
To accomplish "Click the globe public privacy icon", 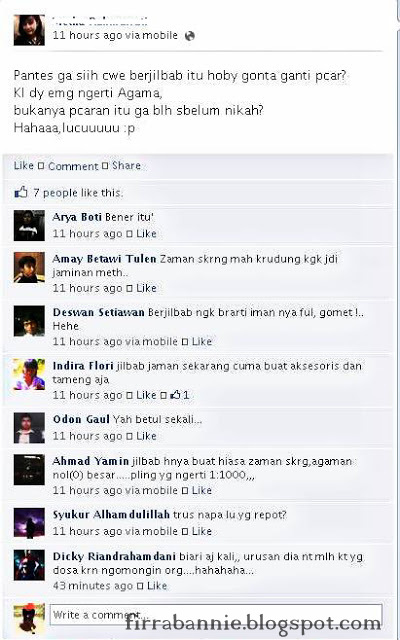I will click(x=189, y=36).
